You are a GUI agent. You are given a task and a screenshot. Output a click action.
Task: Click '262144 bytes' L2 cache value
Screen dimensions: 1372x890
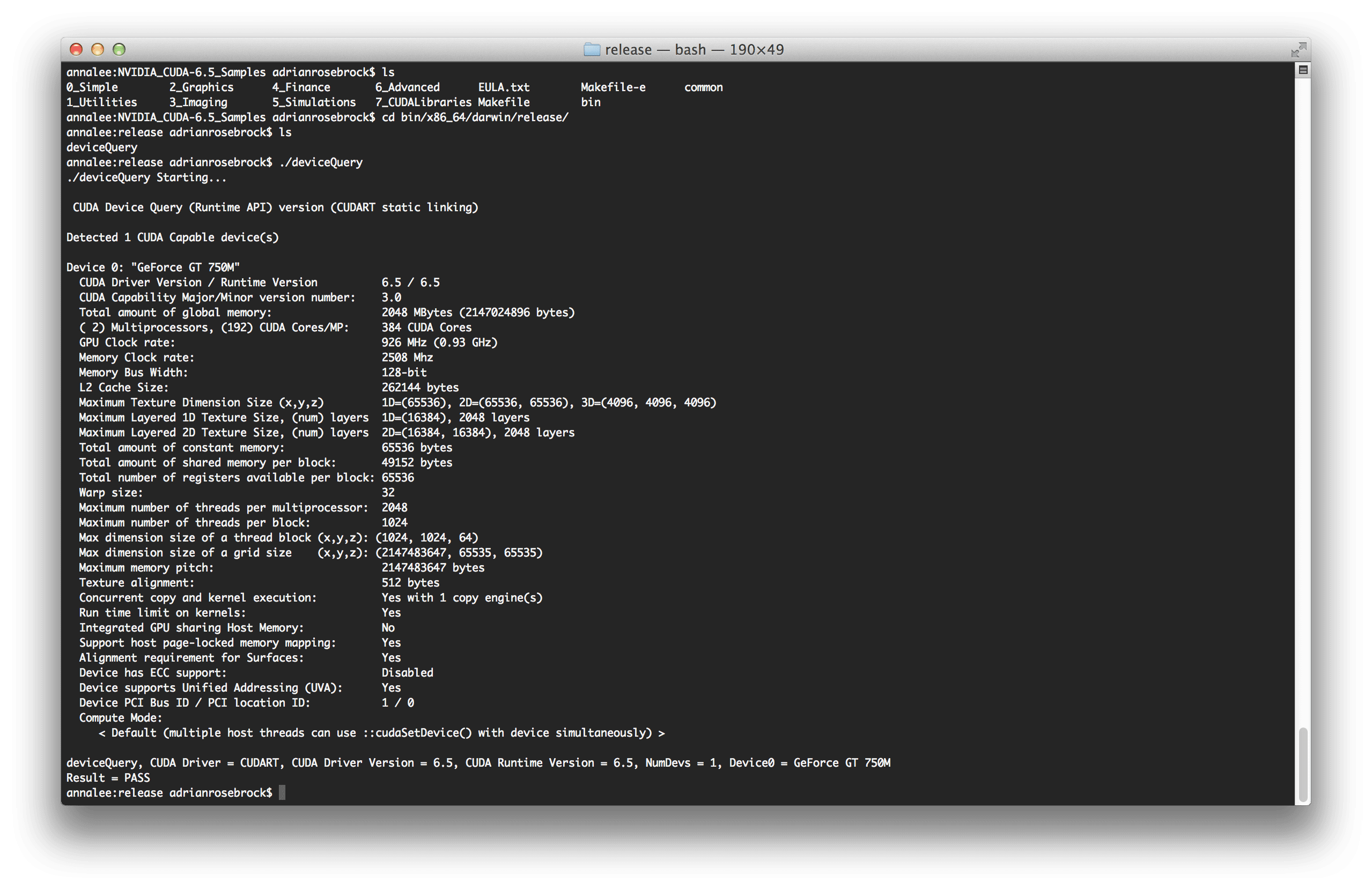pos(421,387)
